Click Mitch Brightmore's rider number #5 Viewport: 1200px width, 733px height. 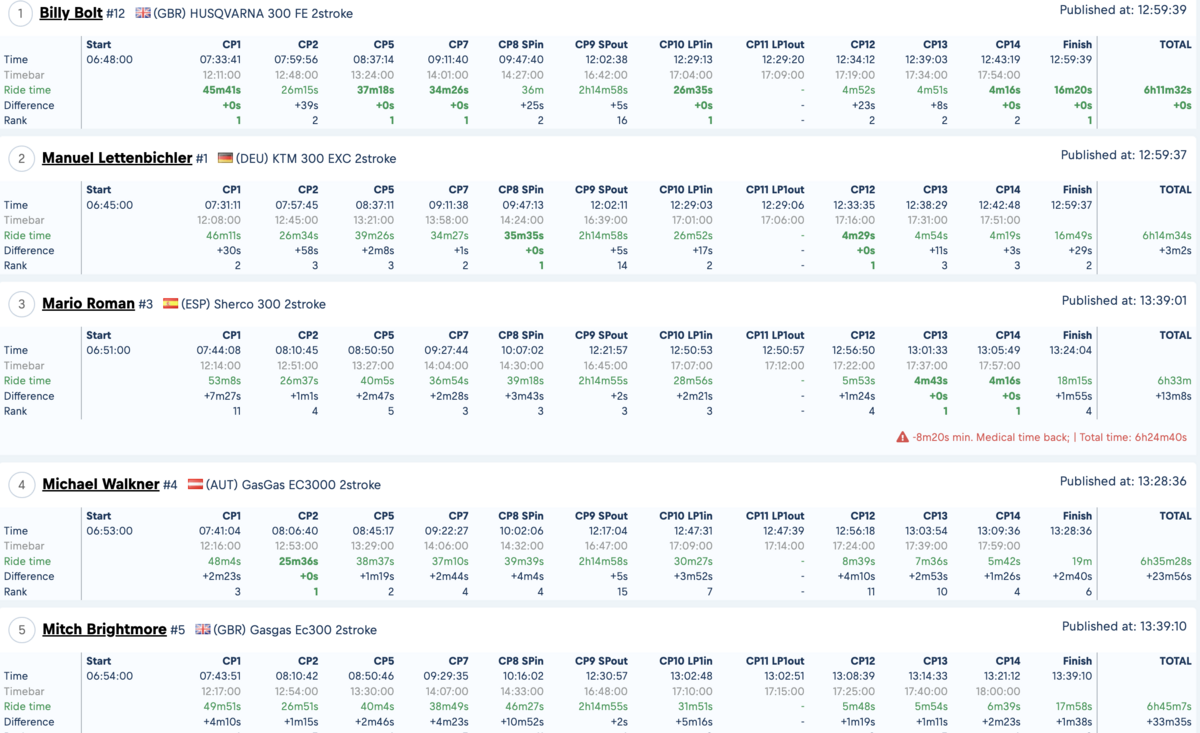179,630
